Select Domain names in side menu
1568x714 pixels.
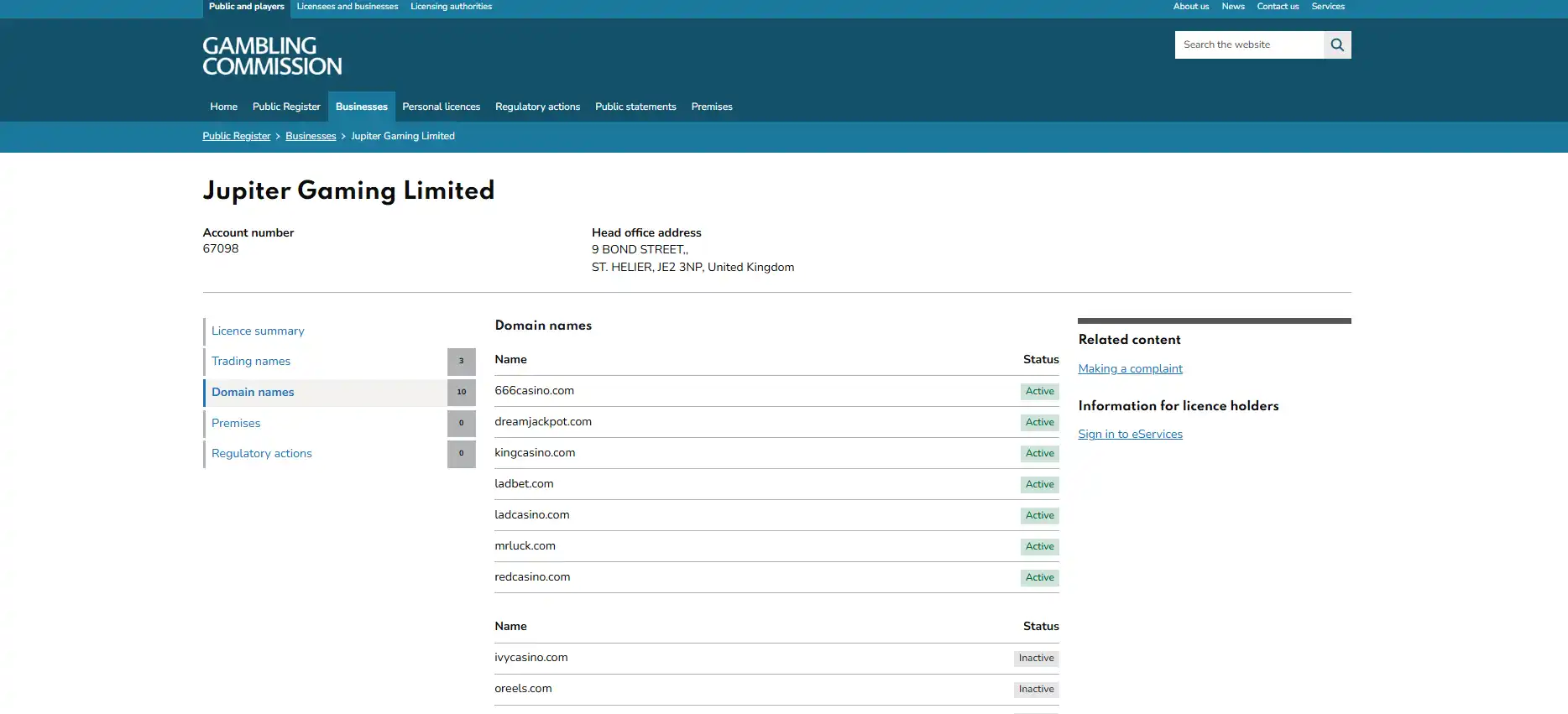pyautogui.click(x=340, y=393)
